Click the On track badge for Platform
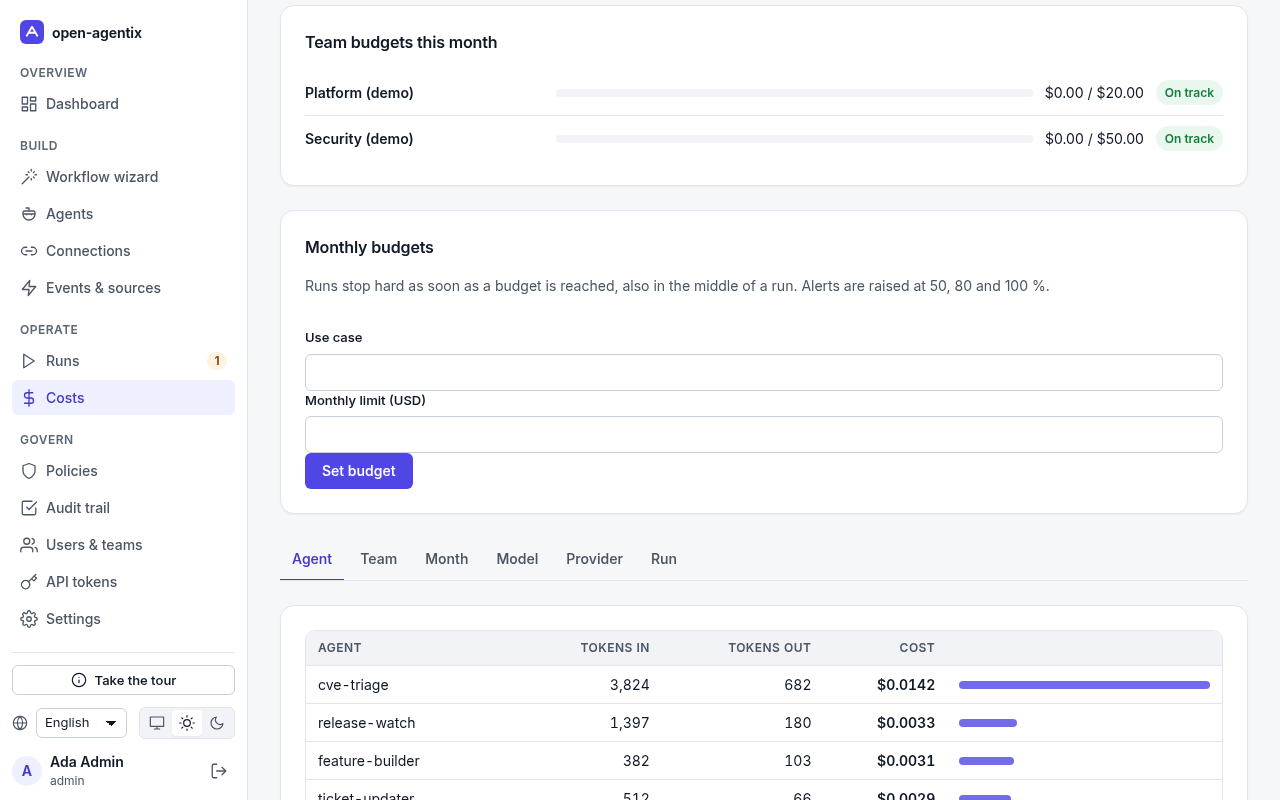This screenshot has height=800, width=1280. 1189,93
